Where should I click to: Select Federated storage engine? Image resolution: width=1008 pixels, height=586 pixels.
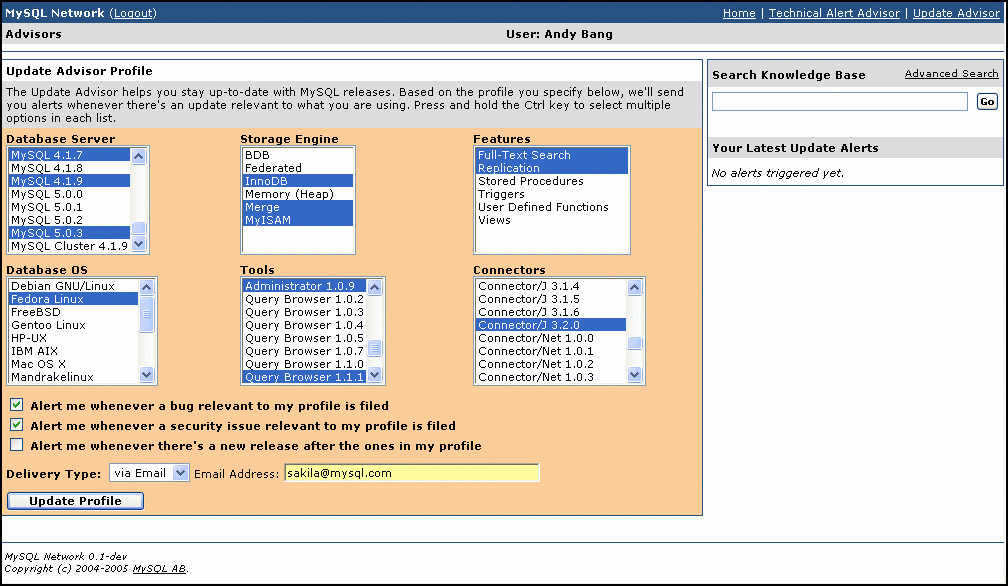coord(298,168)
